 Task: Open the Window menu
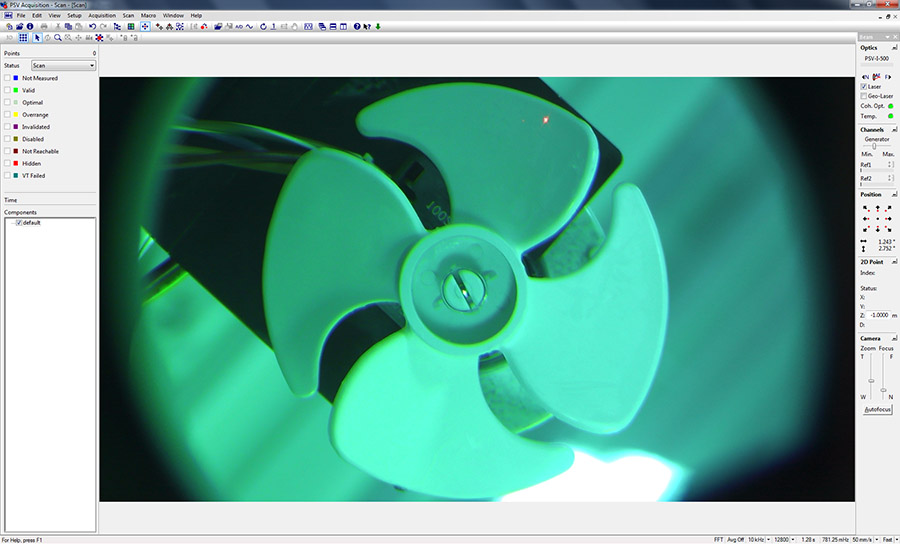coord(173,15)
